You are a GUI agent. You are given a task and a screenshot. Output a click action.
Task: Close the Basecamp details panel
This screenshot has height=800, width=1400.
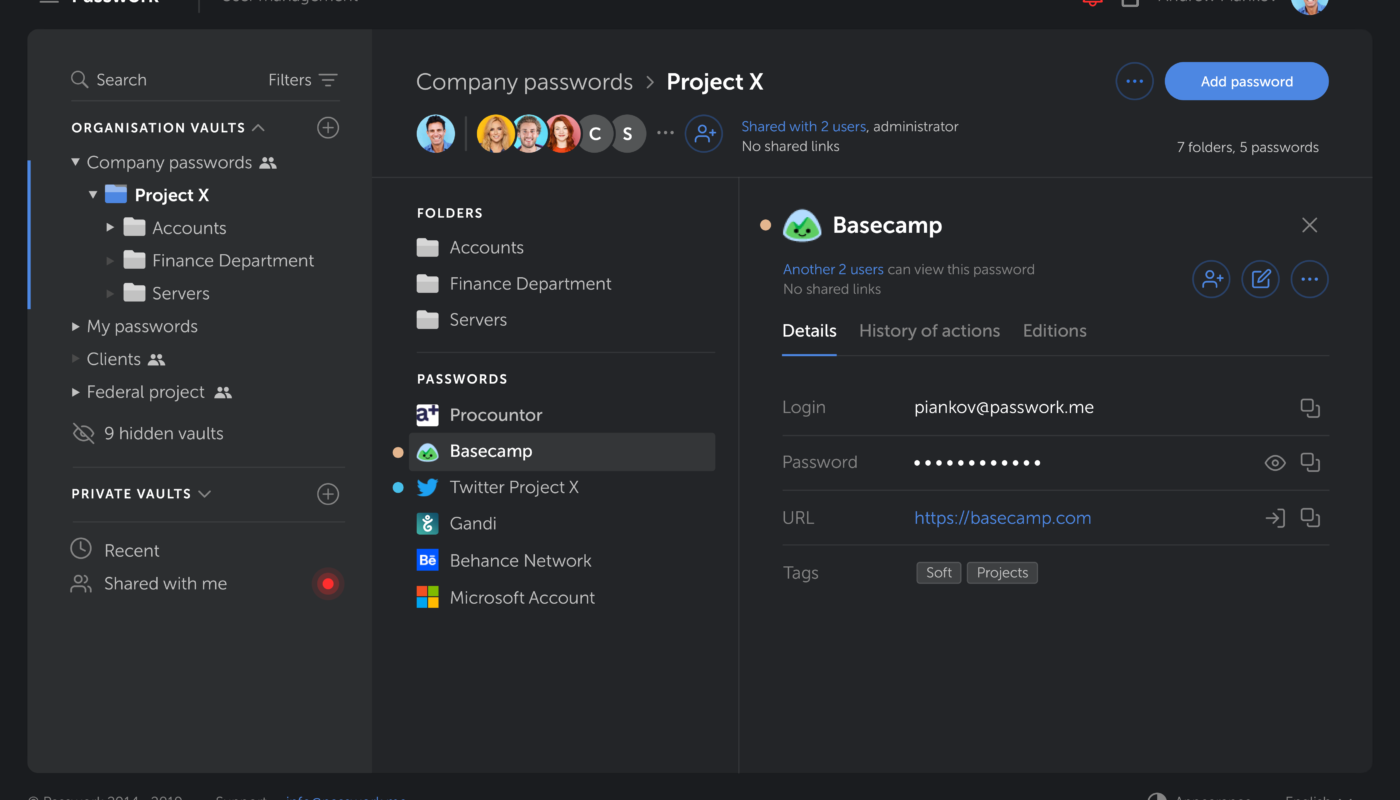click(1310, 225)
